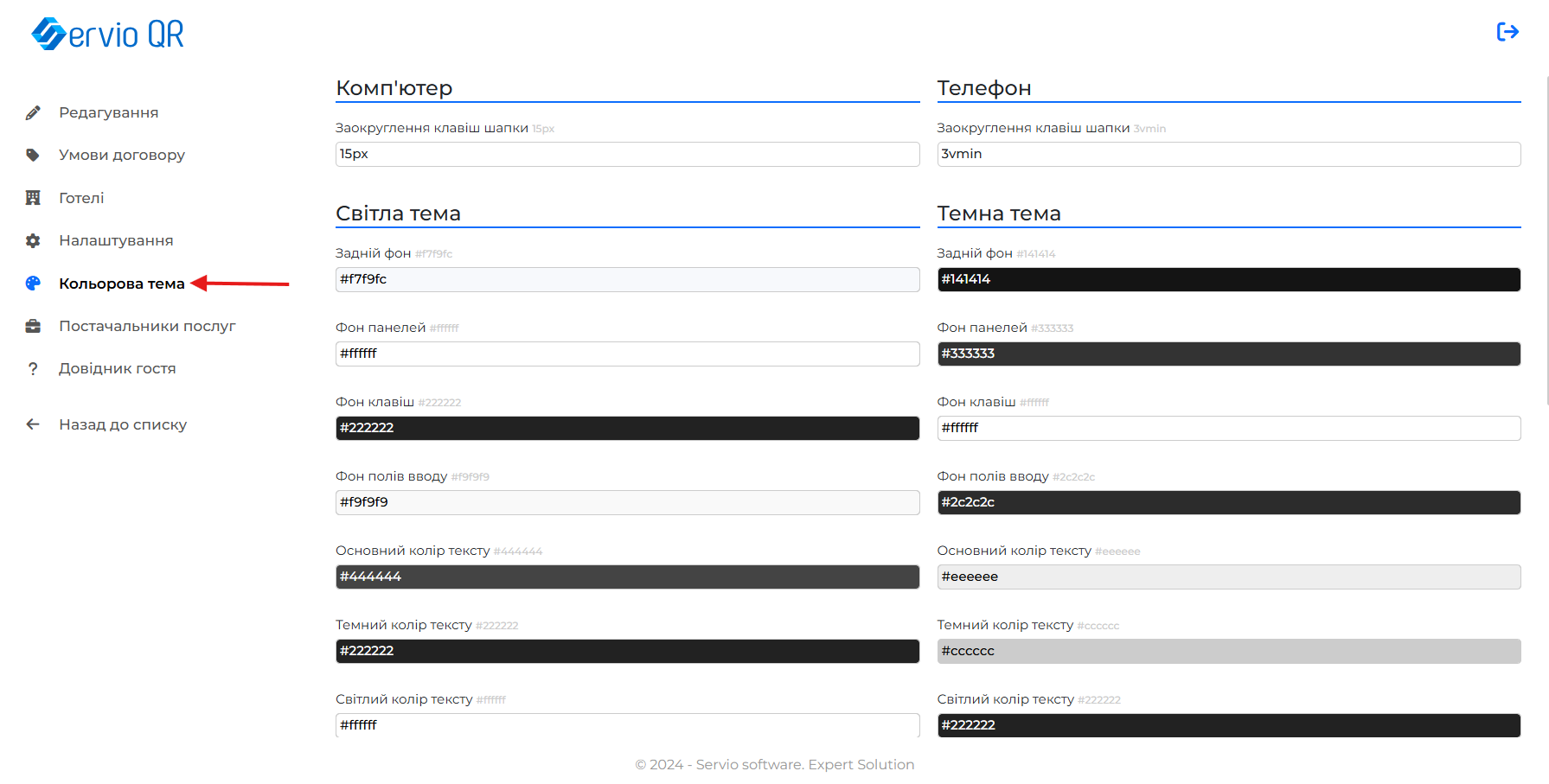Click the back arrow icon beside Назад до списку
The image size is (1549, 784).
[x=33, y=424]
